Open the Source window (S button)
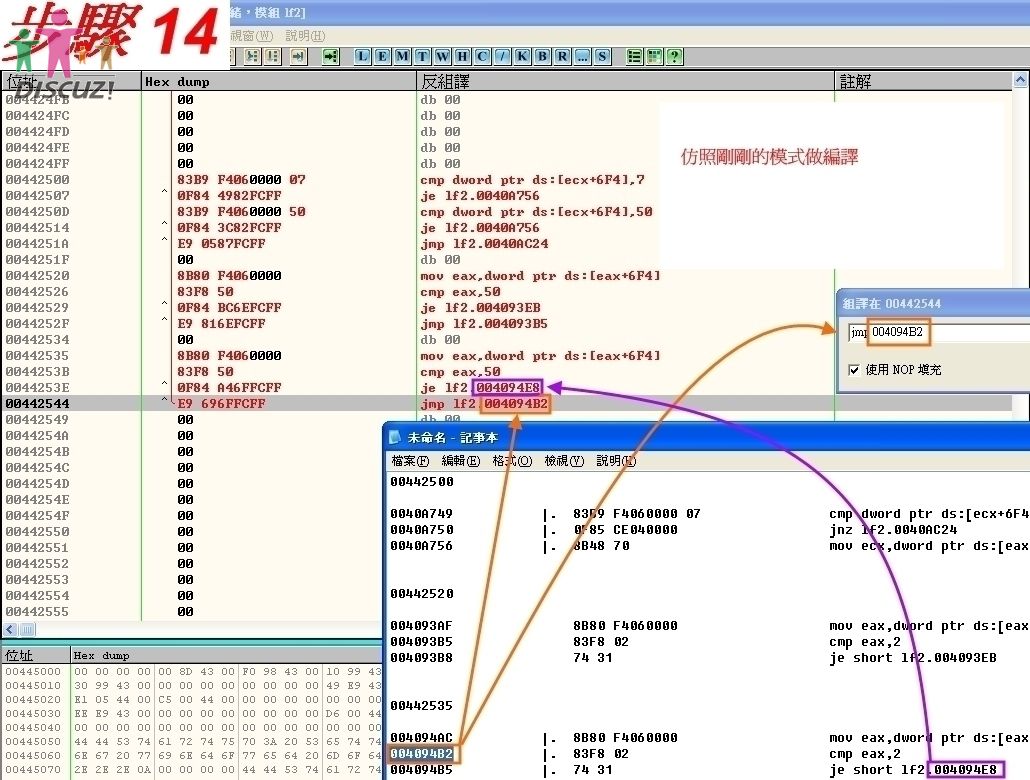 (x=602, y=56)
